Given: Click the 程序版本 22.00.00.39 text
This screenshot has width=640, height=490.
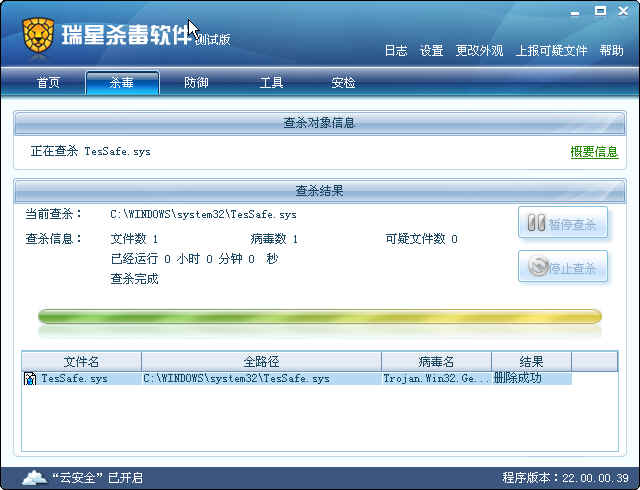Looking at the screenshot, I should [565, 478].
